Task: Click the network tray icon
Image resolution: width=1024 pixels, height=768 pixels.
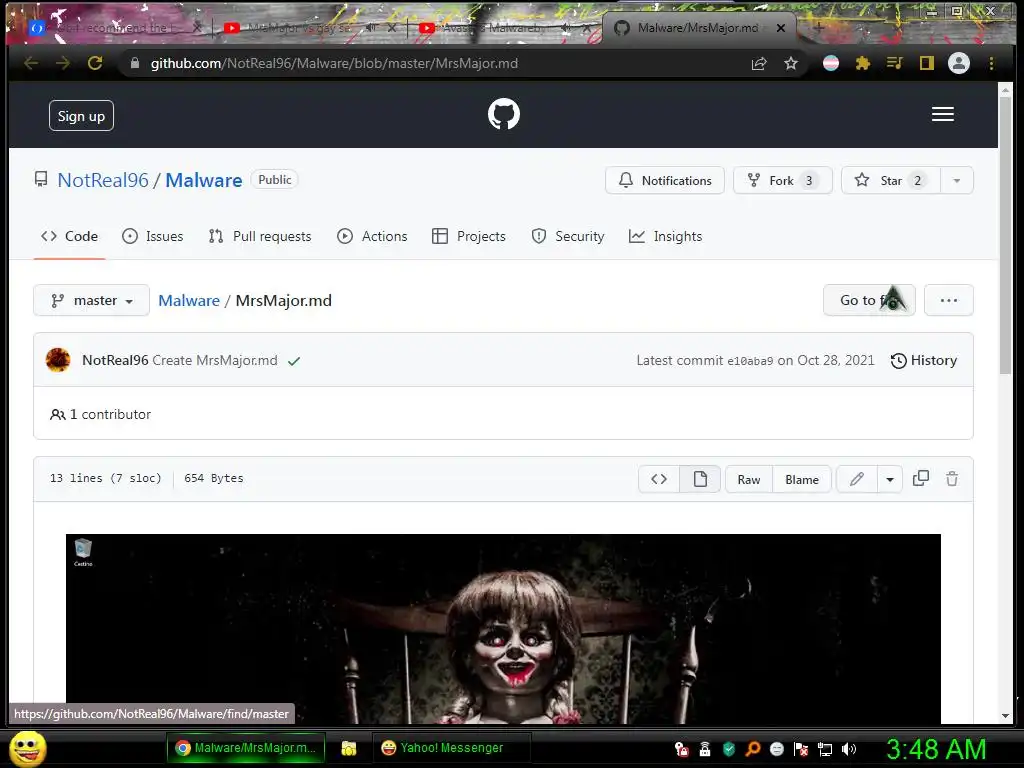Action: tap(825, 749)
